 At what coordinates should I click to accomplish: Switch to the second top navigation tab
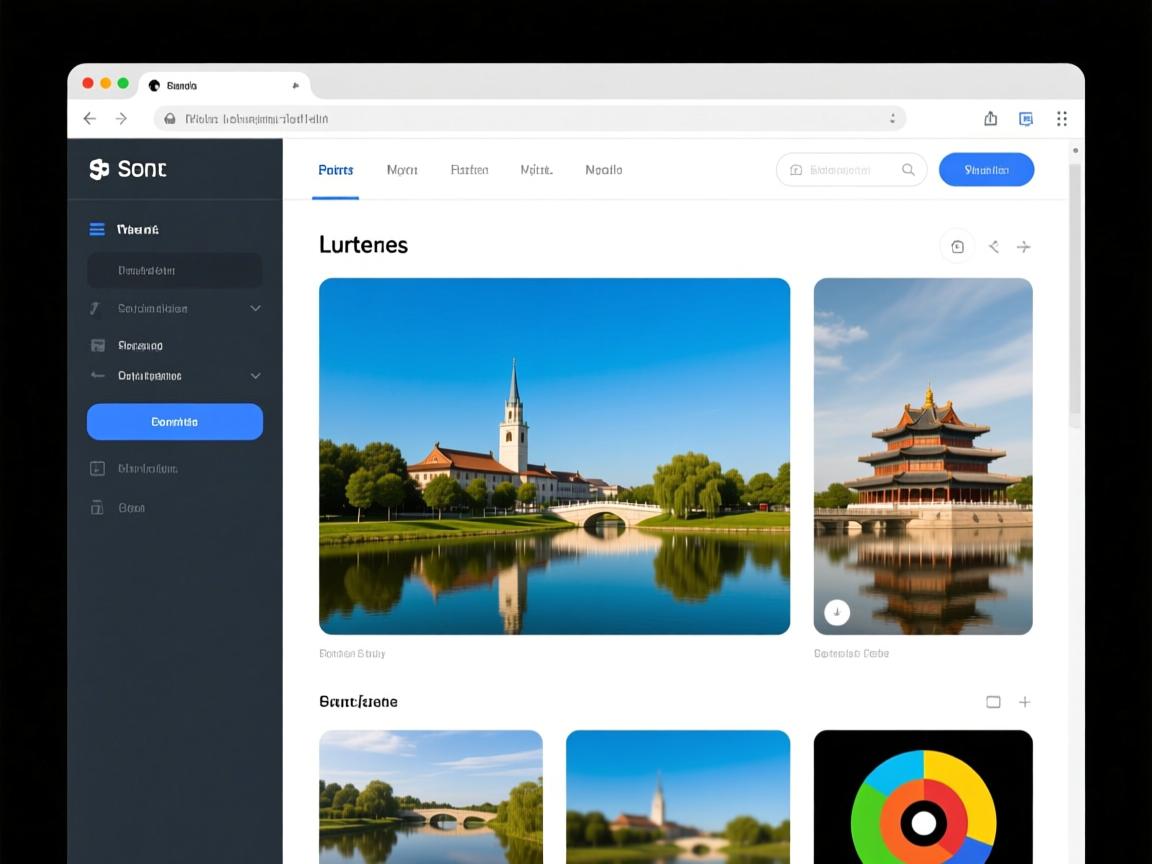point(402,169)
